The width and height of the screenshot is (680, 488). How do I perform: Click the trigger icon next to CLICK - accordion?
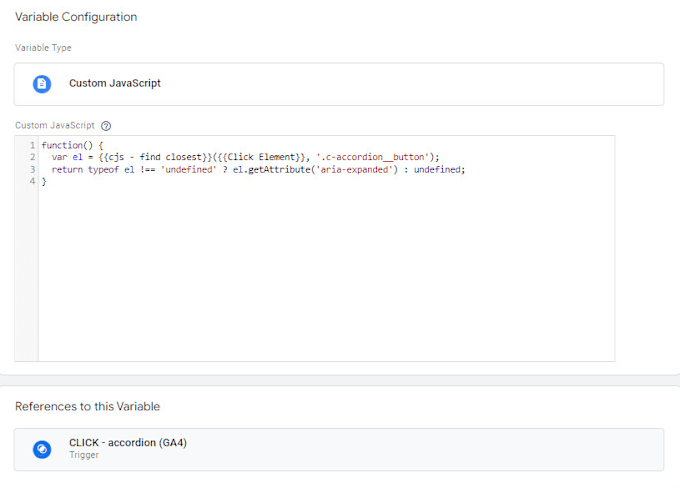click(42, 449)
